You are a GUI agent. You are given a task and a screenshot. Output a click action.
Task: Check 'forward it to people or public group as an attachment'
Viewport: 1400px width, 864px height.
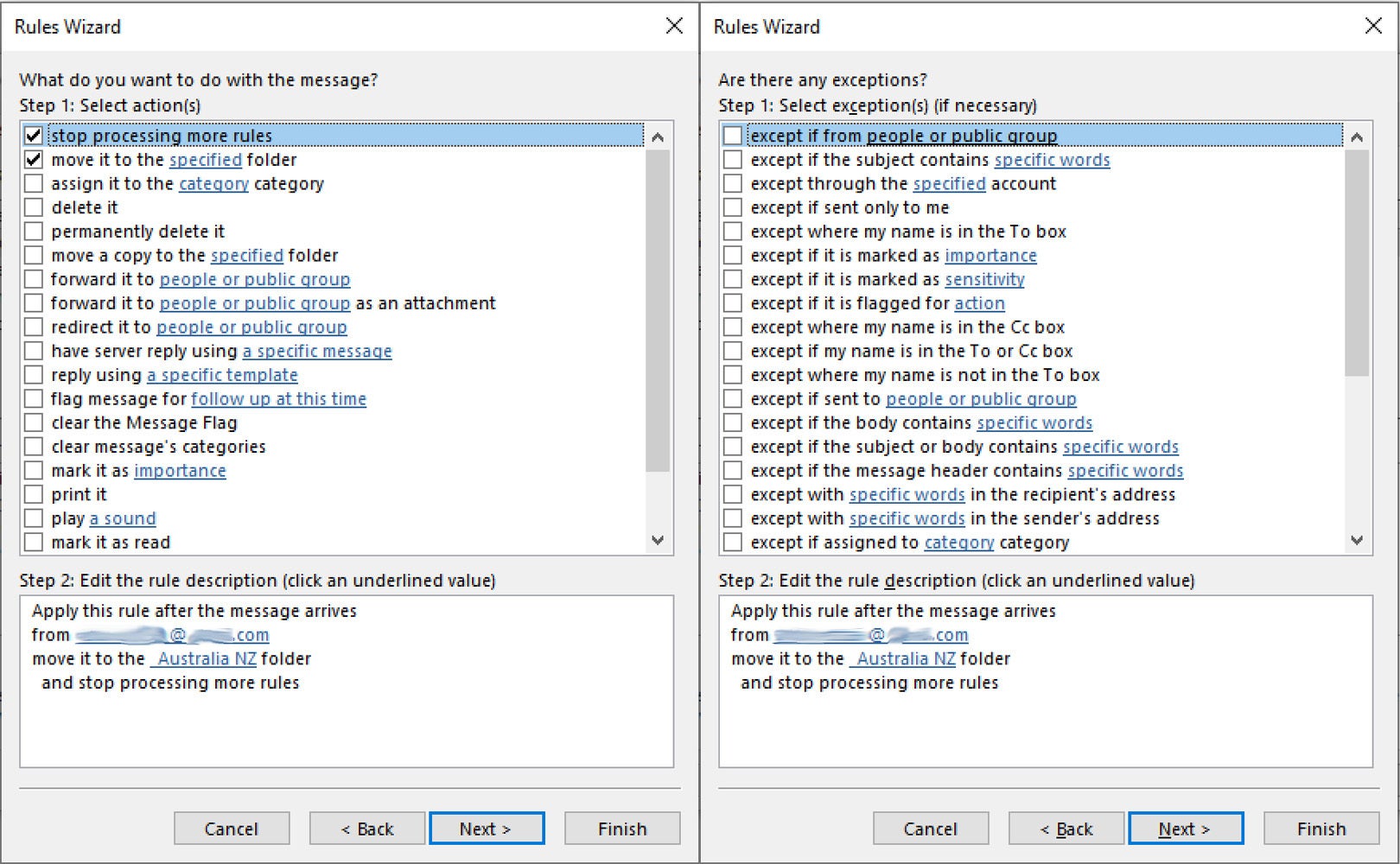(x=34, y=303)
